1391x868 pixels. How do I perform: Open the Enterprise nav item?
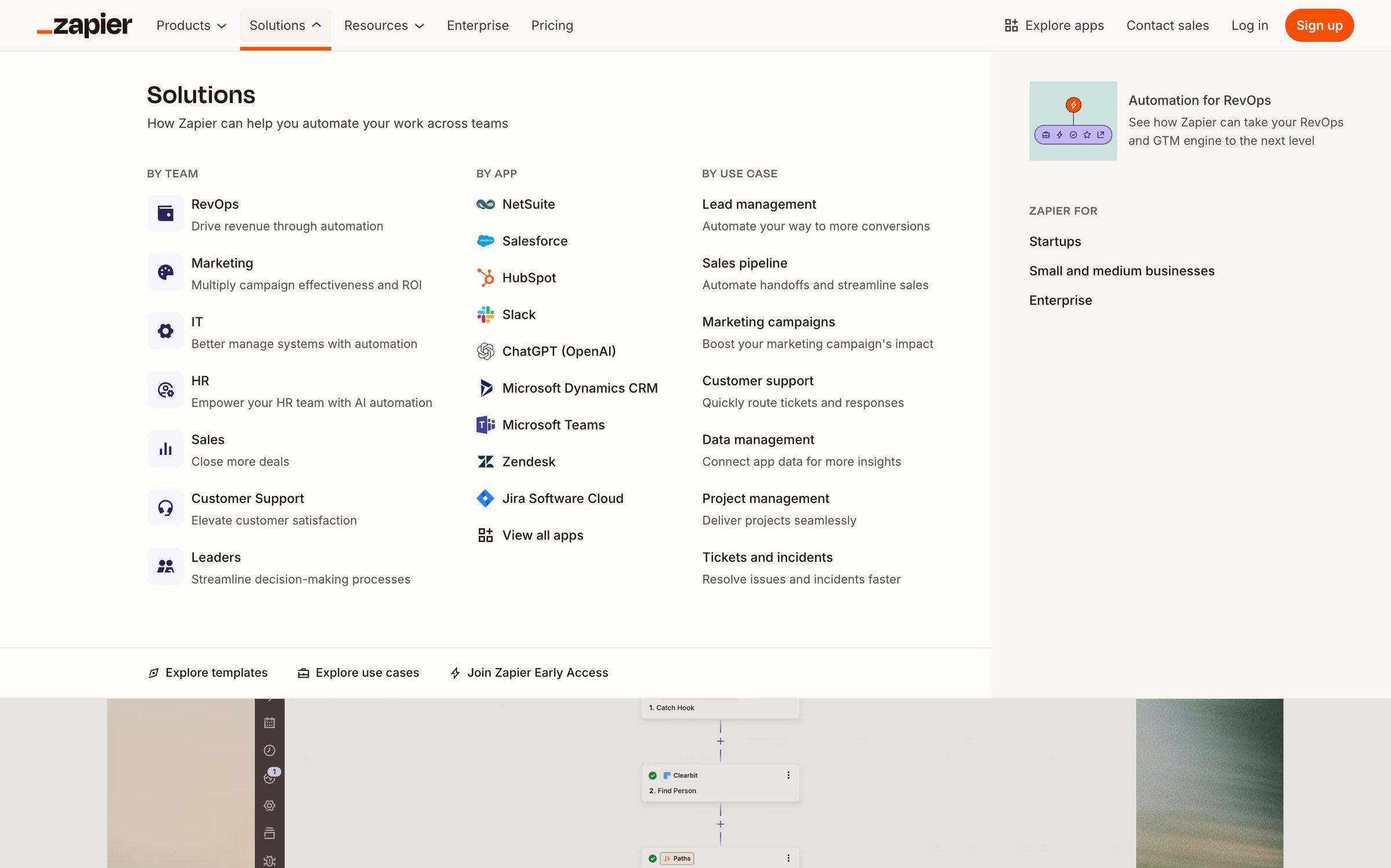[x=478, y=25]
